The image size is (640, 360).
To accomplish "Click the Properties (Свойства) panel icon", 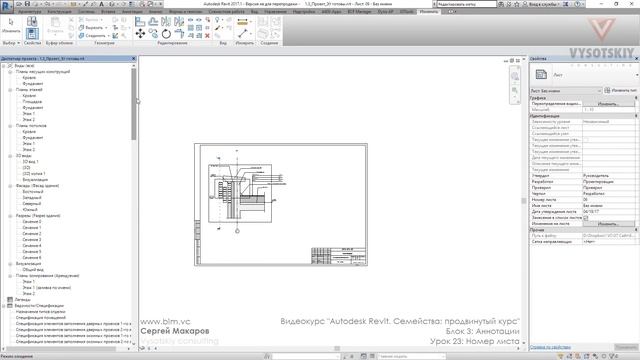I will click(32, 33).
